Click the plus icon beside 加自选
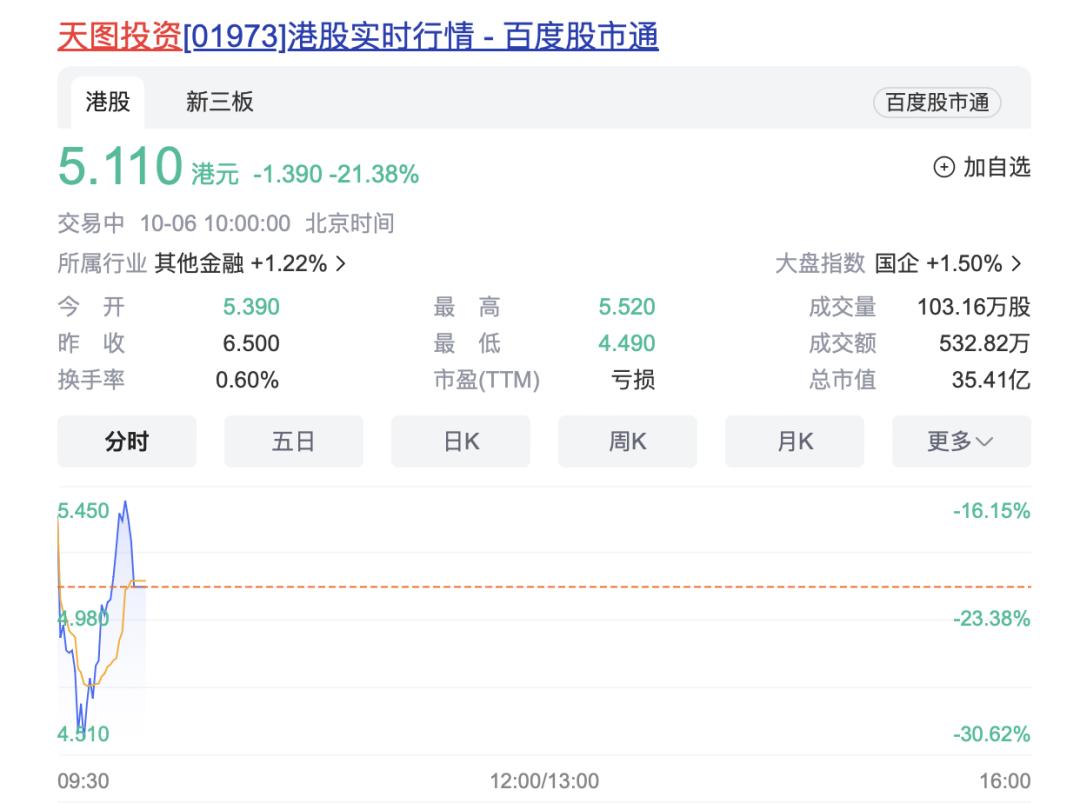This screenshot has height=803, width=1080. pos(943,167)
